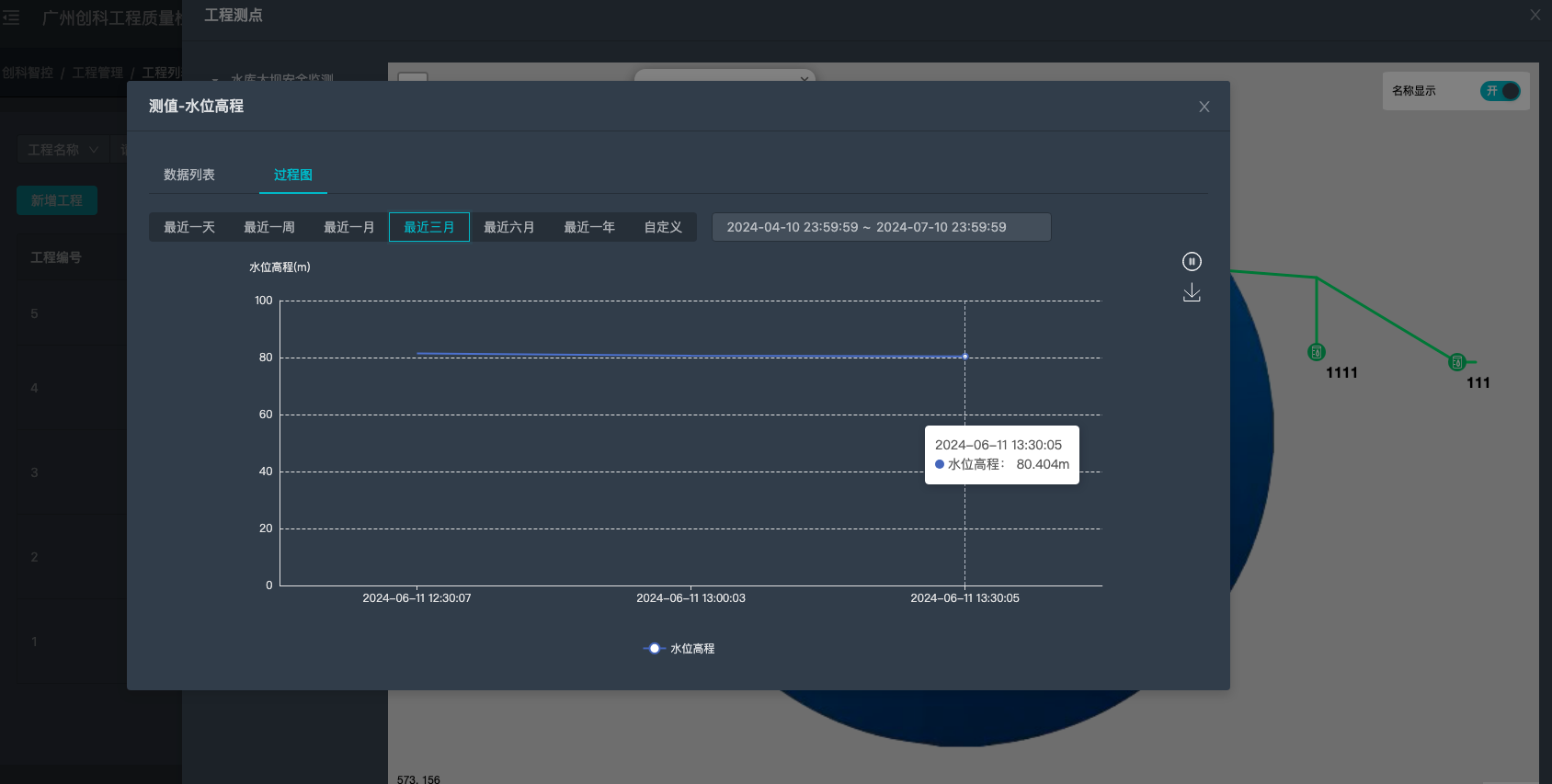This screenshot has height=784, width=1552.
Task: Collapse the sidebar via the hamburger icon
Action: tap(11, 17)
